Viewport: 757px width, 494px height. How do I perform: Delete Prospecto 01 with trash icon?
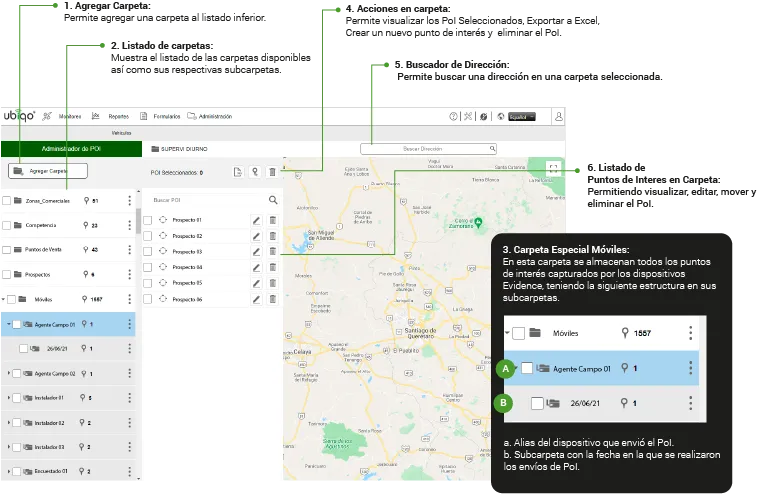tap(273, 220)
